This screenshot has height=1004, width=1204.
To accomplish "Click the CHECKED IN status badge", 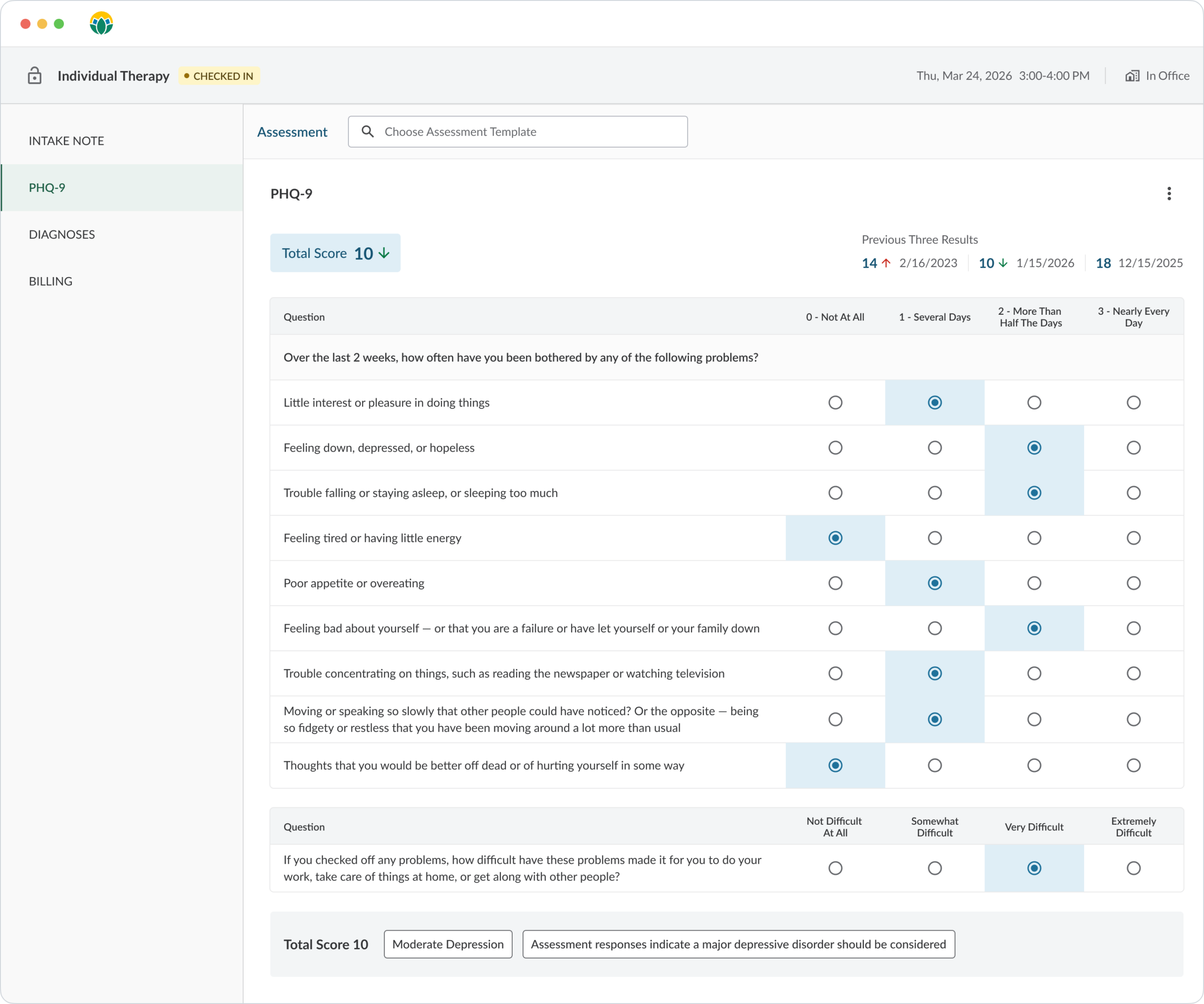I will 219,76.
